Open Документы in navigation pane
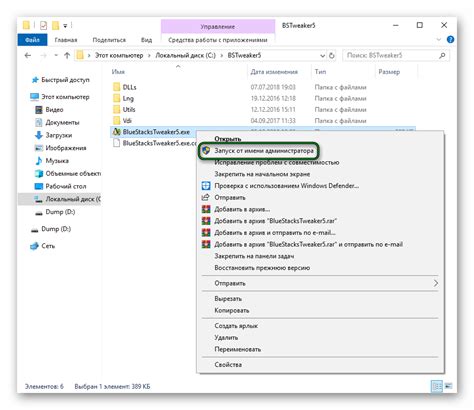 coord(62,122)
